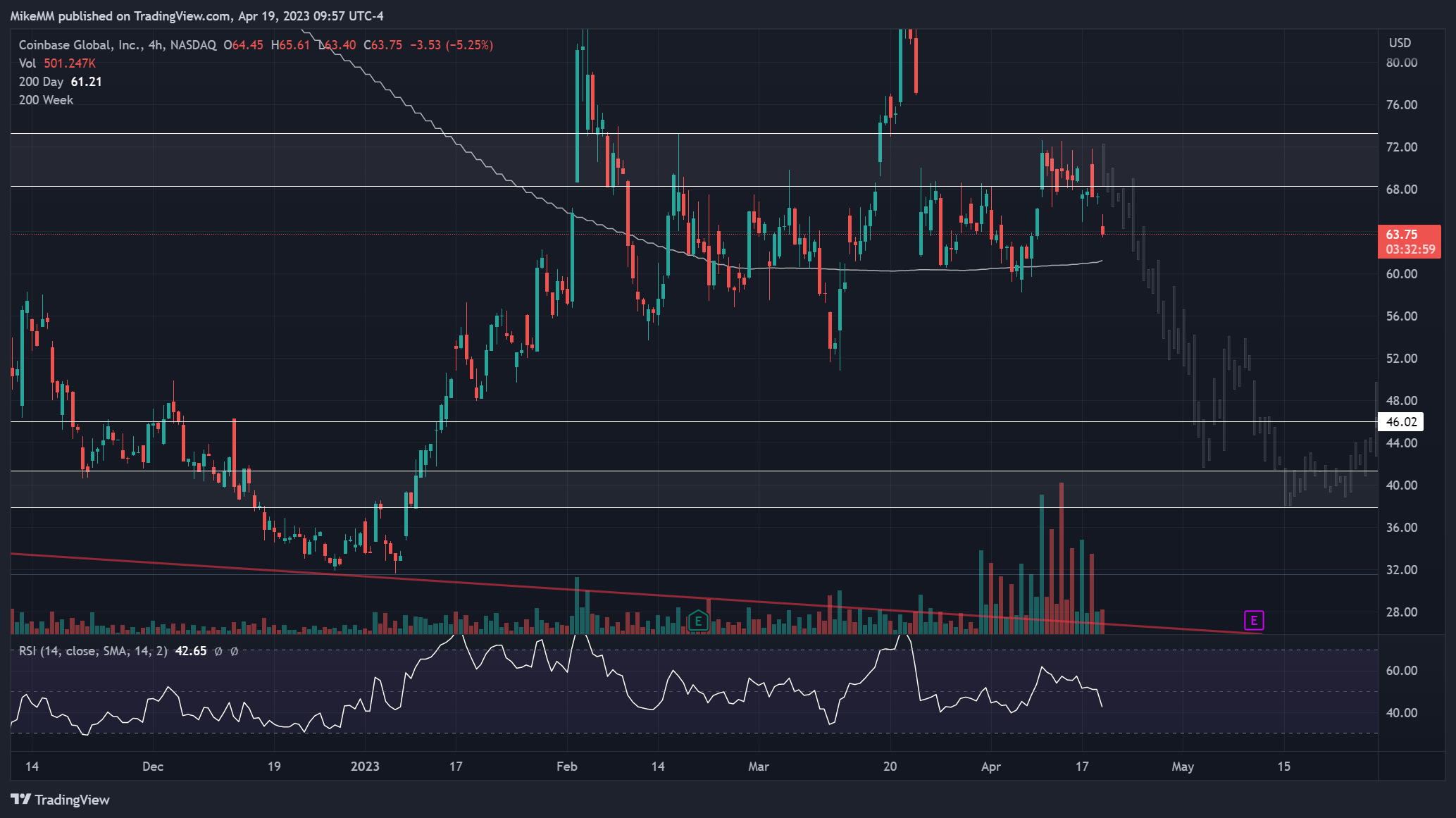Click the RSI axis 40.00 label

click(x=1401, y=713)
